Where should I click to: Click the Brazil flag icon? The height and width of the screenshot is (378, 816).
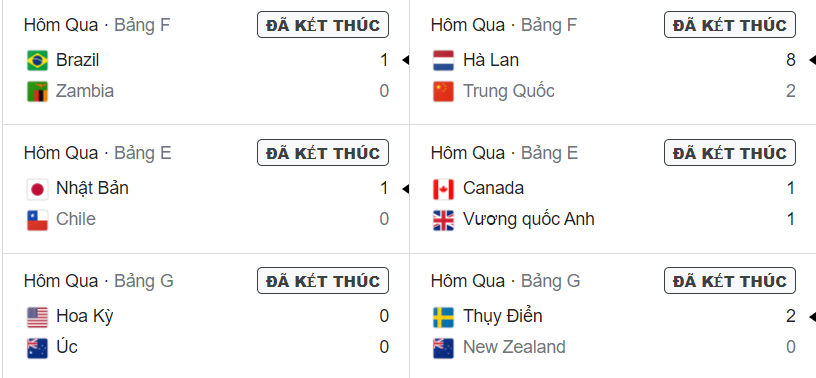(37, 60)
